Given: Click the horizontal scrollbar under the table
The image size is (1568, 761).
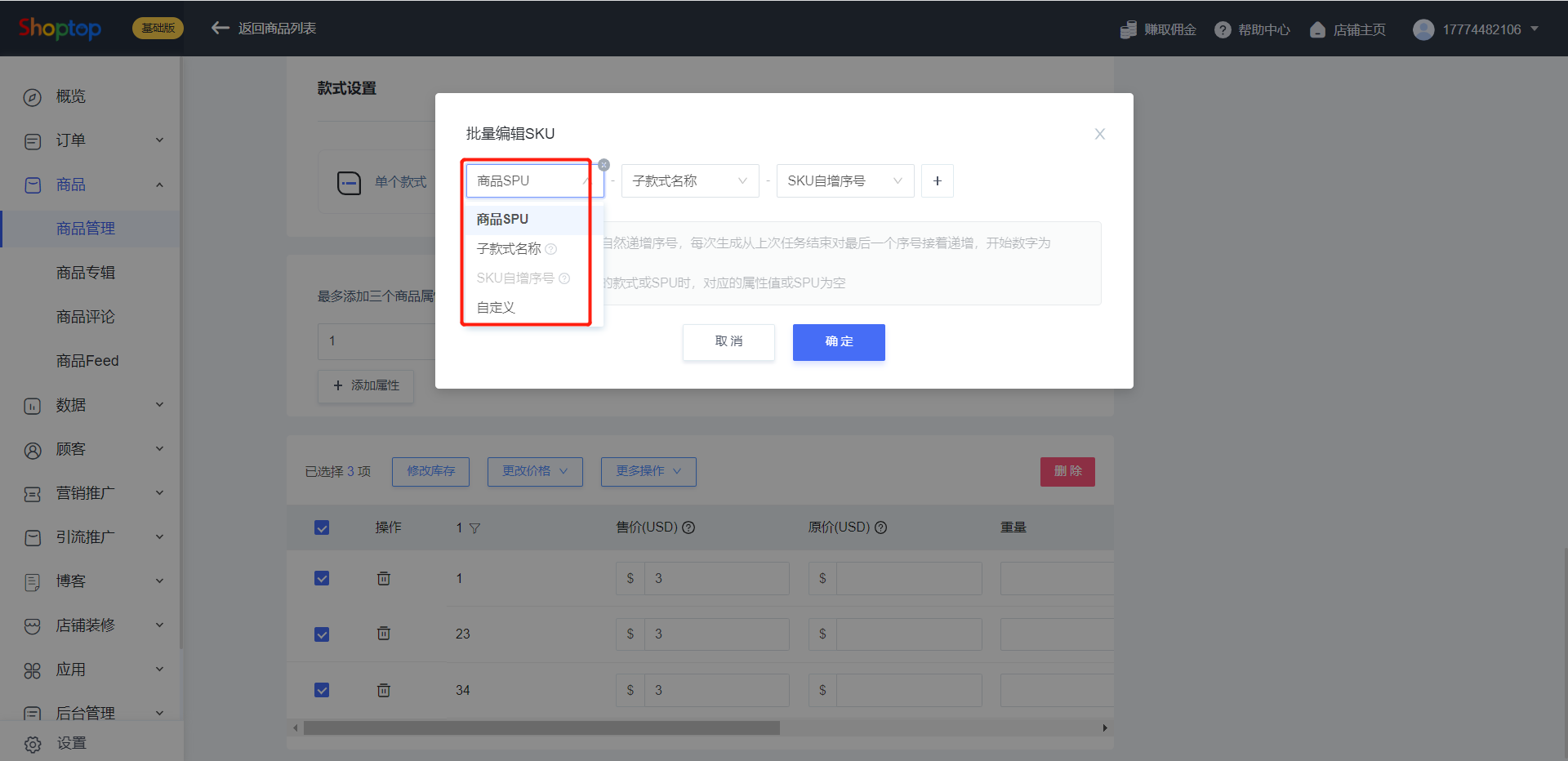Looking at the screenshot, I should pos(541,728).
